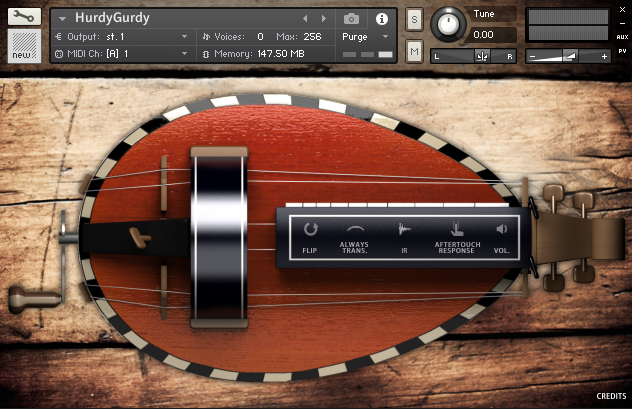
Task: Solo the instrument with S button
Action: tap(414, 19)
